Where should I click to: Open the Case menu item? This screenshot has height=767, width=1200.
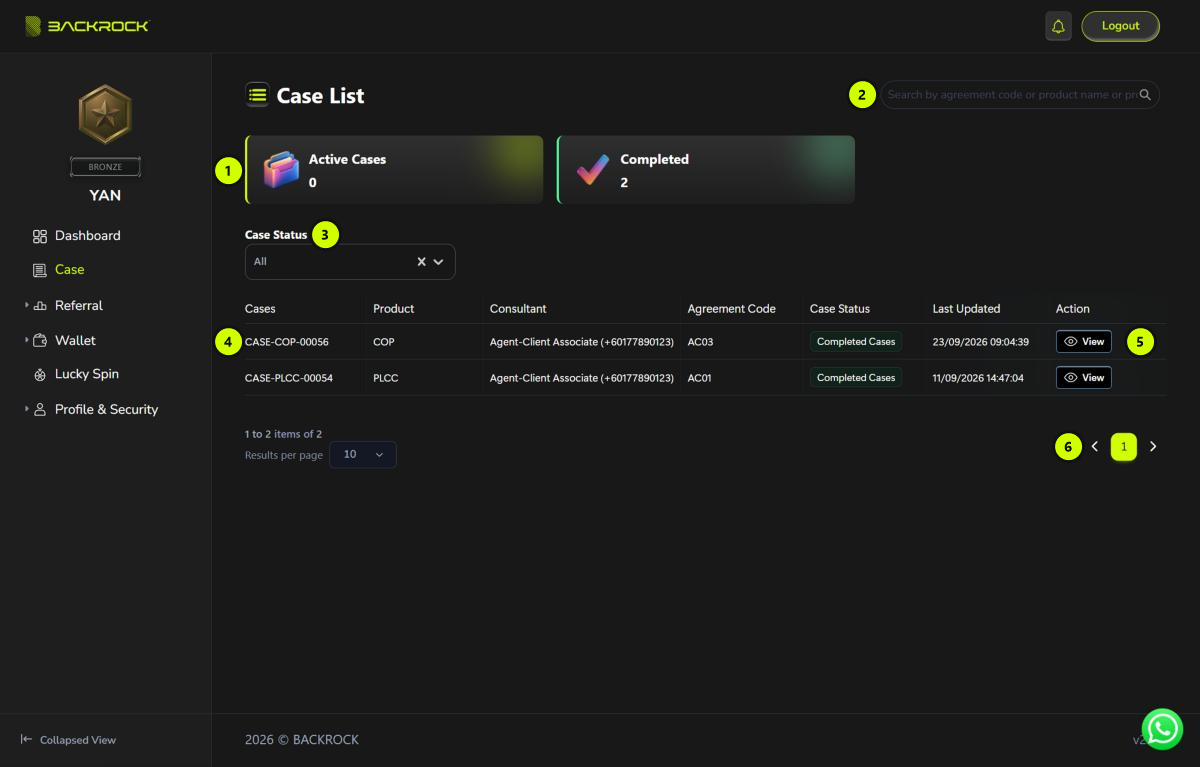[69, 270]
